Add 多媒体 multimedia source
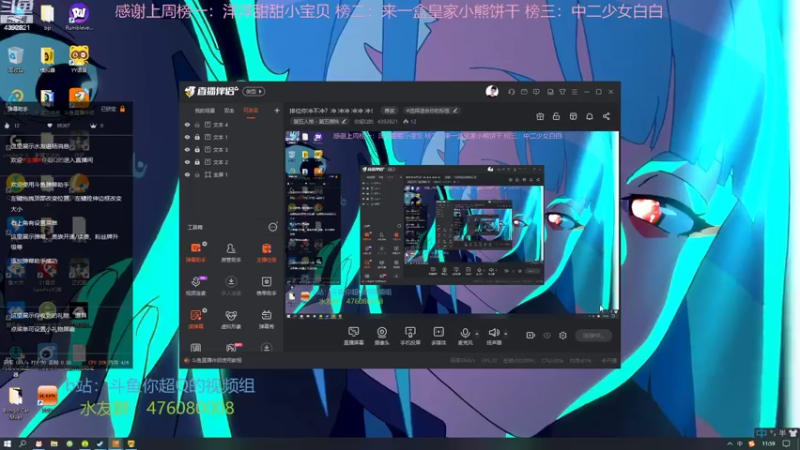The height and width of the screenshot is (450, 800). [x=438, y=336]
